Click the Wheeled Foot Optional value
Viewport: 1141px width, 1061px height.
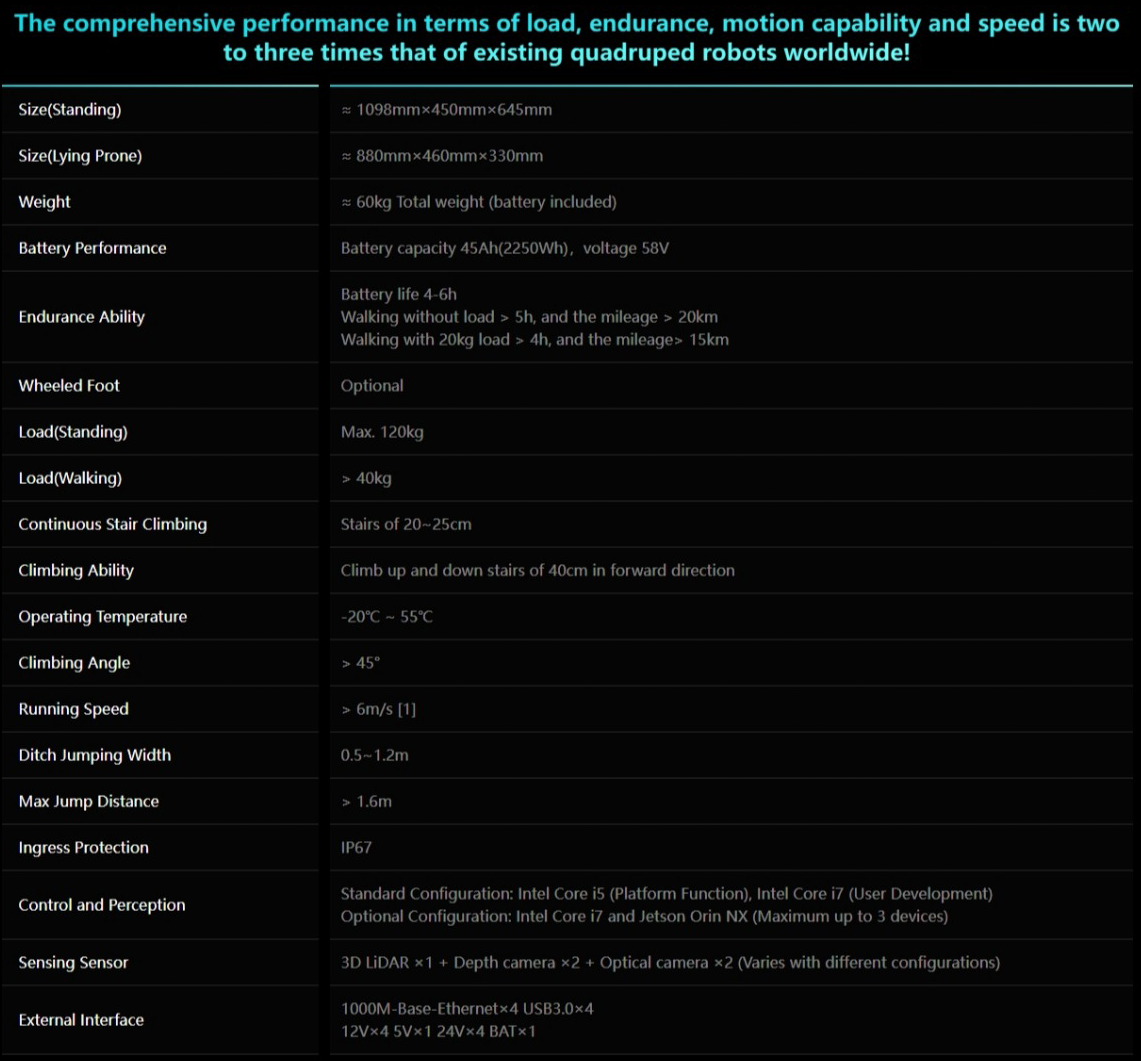(x=372, y=386)
